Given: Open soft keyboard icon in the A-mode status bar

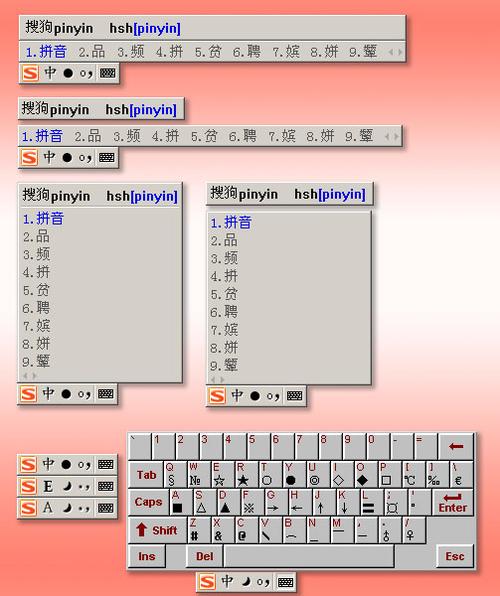Looking at the screenshot, I should tap(105, 508).
